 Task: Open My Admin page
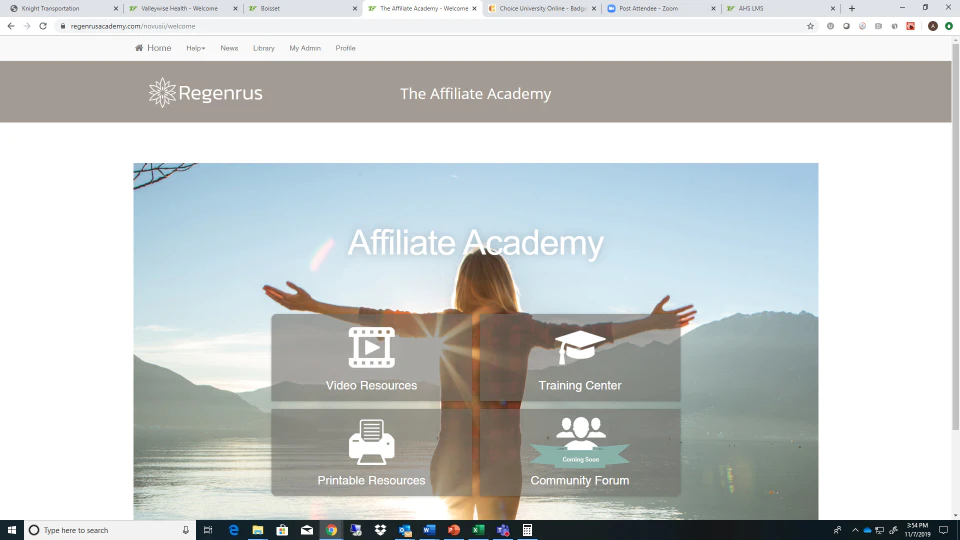point(305,48)
